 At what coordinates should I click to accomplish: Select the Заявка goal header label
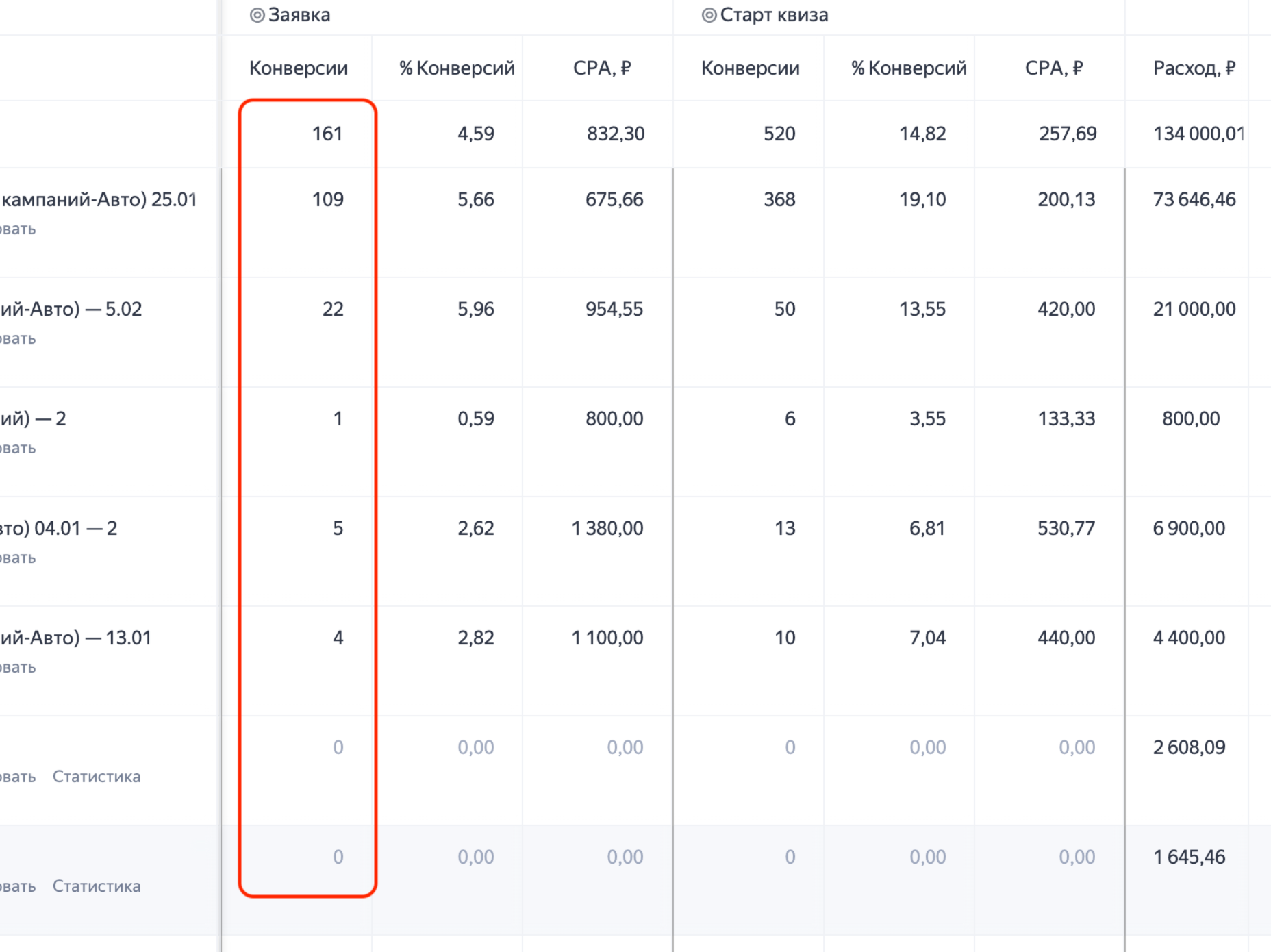[299, 15]
